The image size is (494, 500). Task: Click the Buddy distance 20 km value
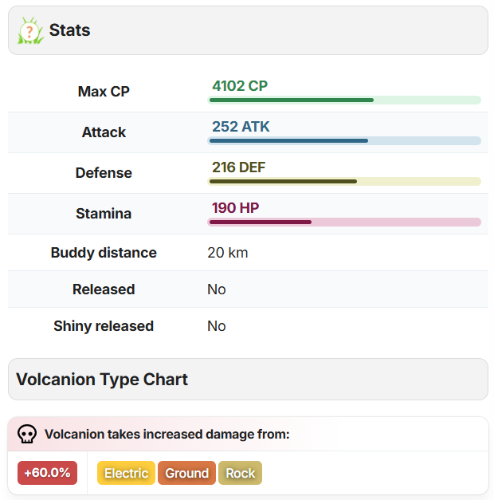coord(228,253)
